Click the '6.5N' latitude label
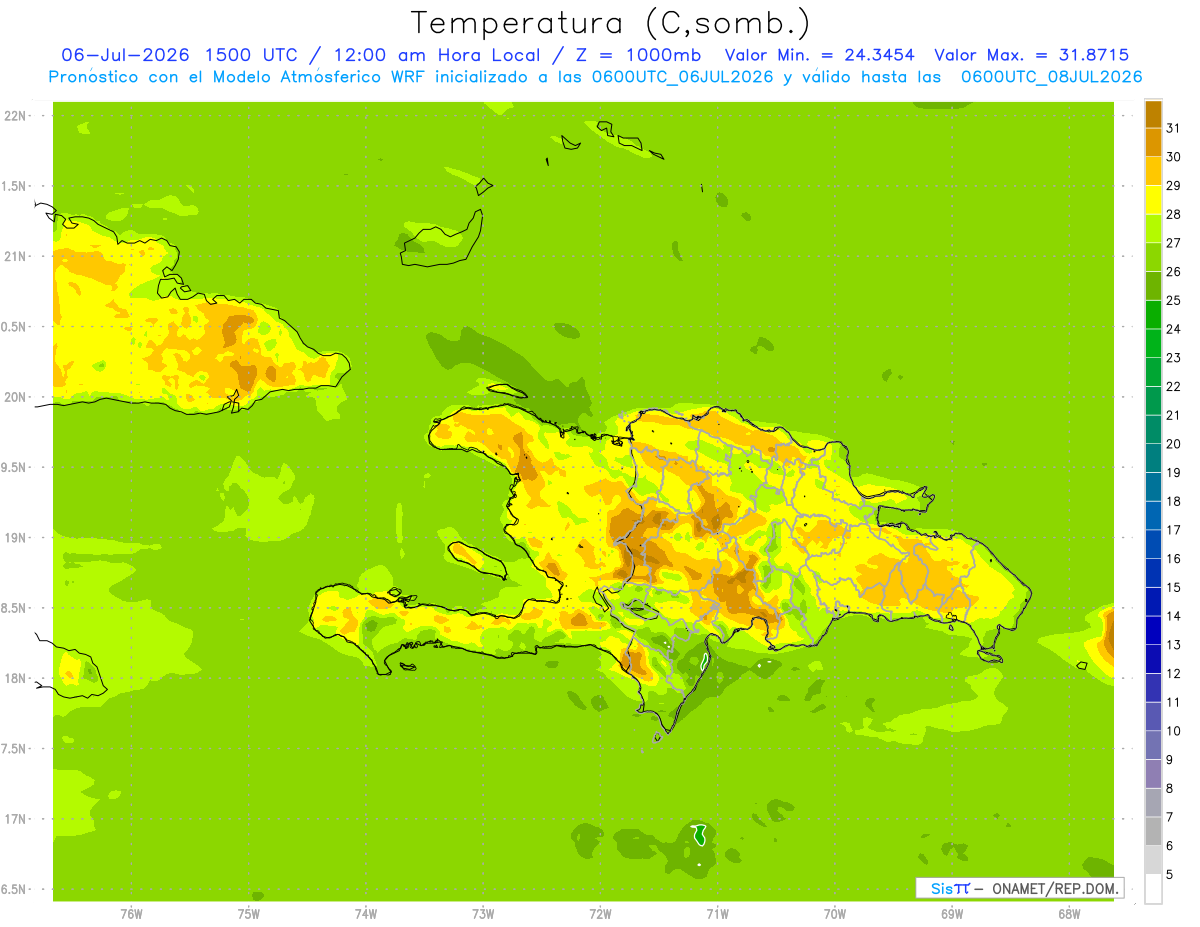This screenshot has width=1200, height=927. [14, 889]
